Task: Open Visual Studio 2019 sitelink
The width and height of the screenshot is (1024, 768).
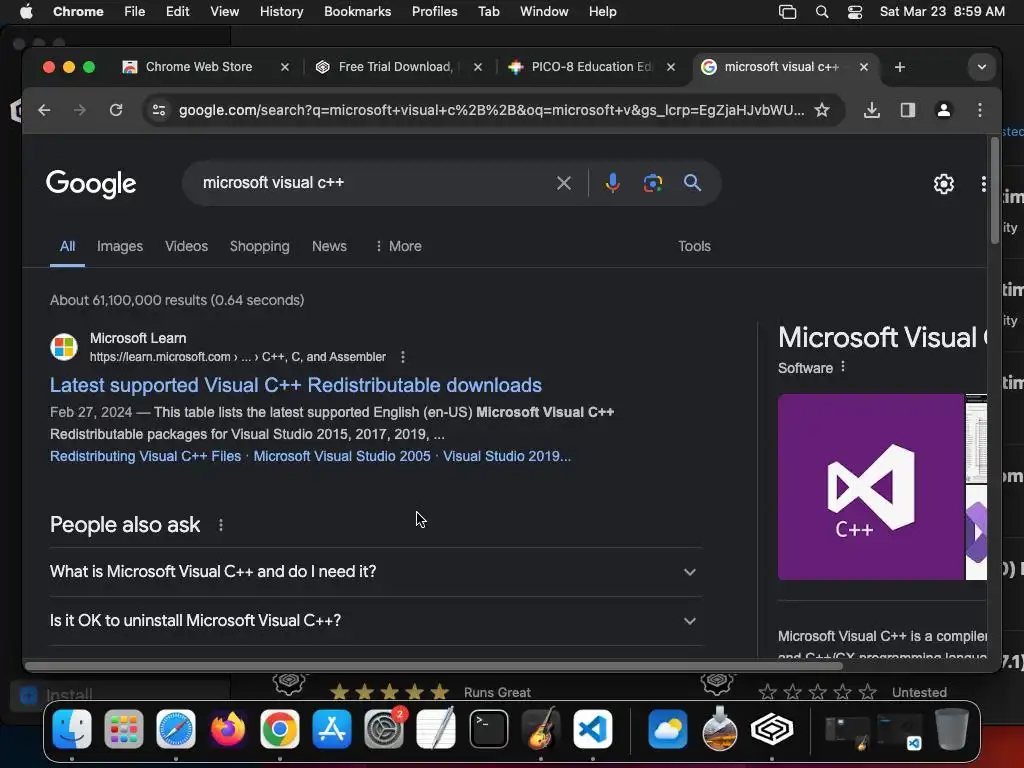Action: (x=507, y=456)
